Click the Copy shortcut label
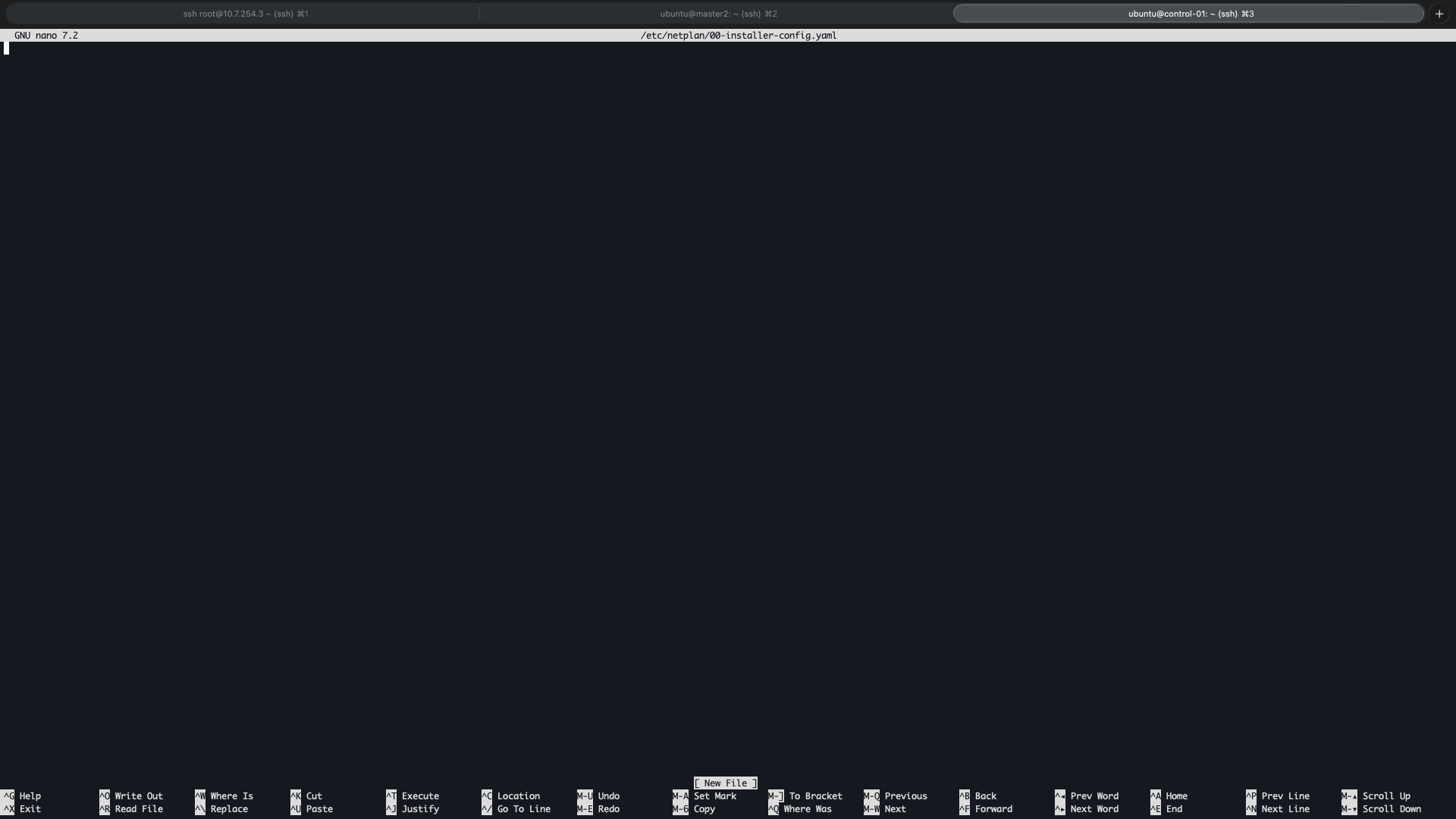The width and height of the screenshot is (1456, 819). (704, 809)
